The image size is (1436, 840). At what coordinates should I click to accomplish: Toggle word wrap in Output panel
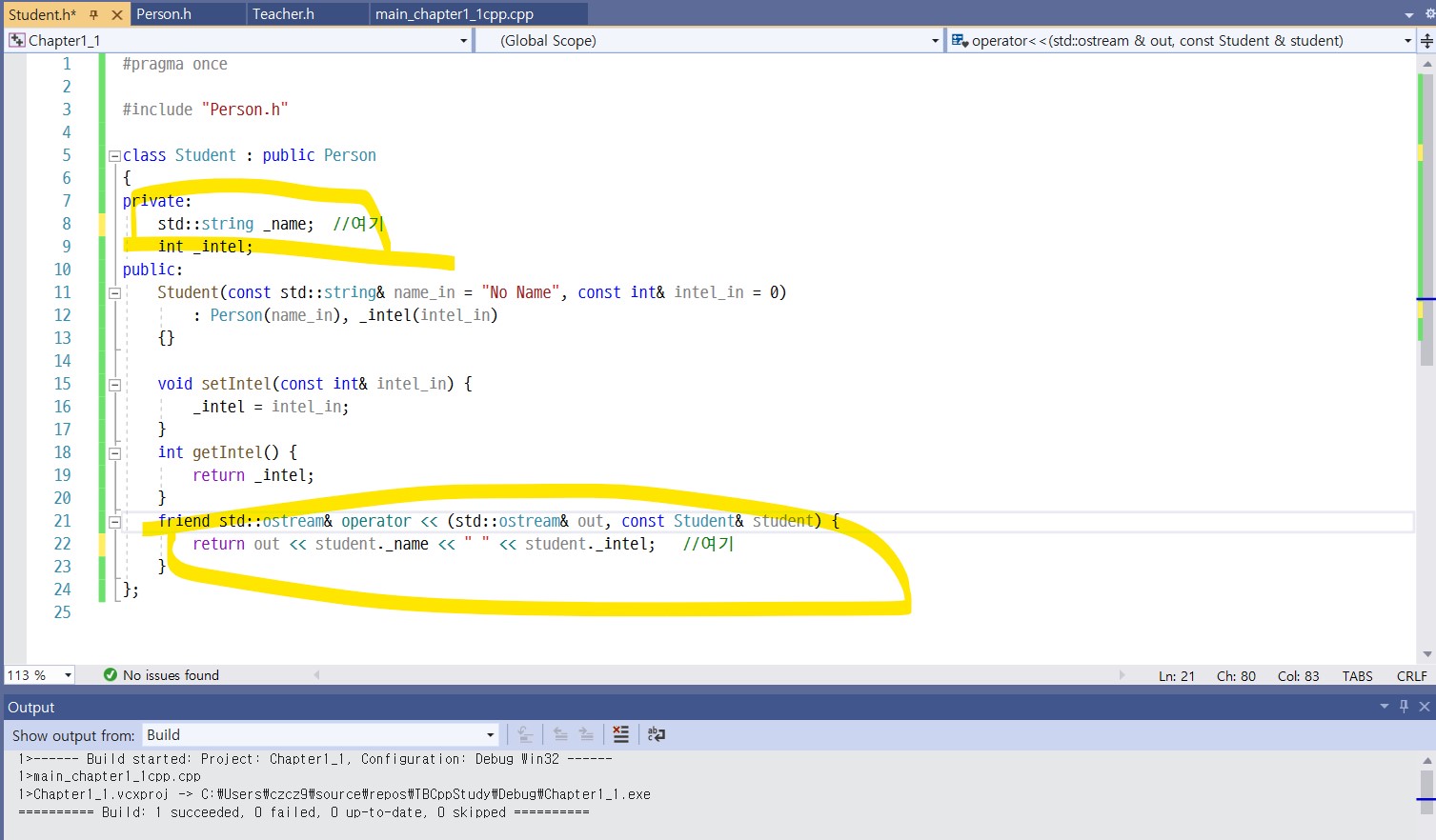(x=657, y=734)
